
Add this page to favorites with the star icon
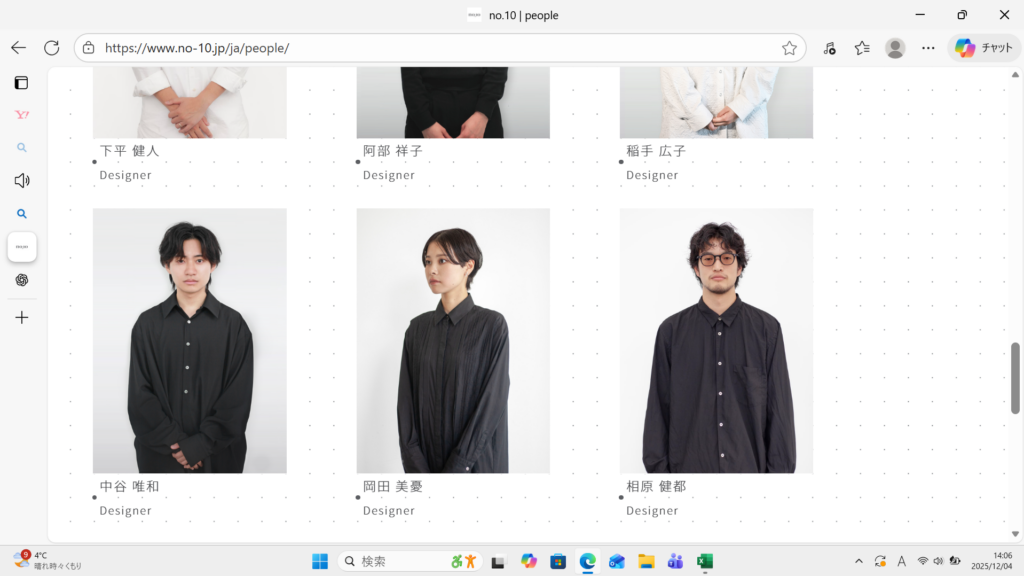click(789, 48)
